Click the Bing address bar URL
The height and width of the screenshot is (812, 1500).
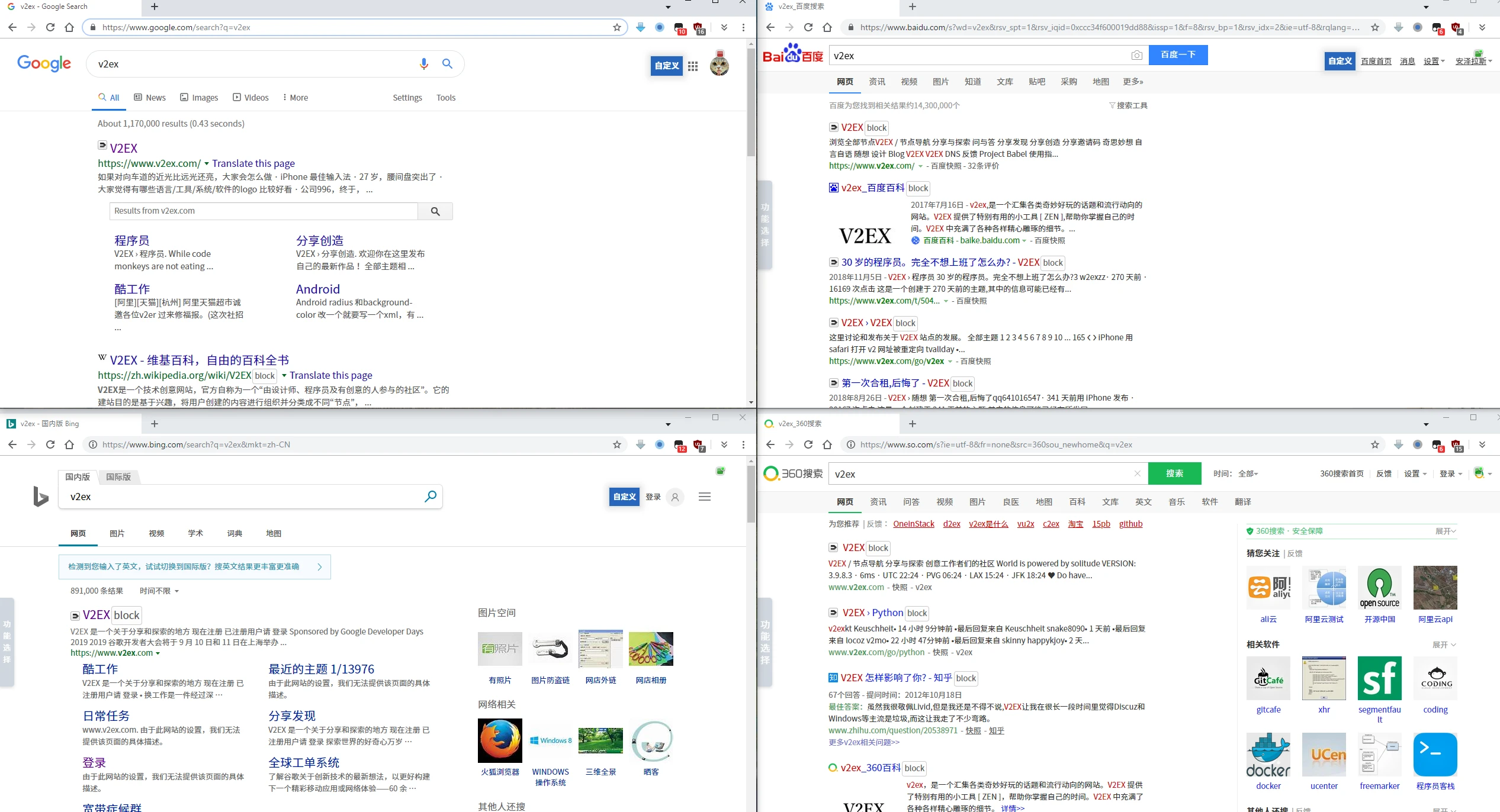[196, 444]
